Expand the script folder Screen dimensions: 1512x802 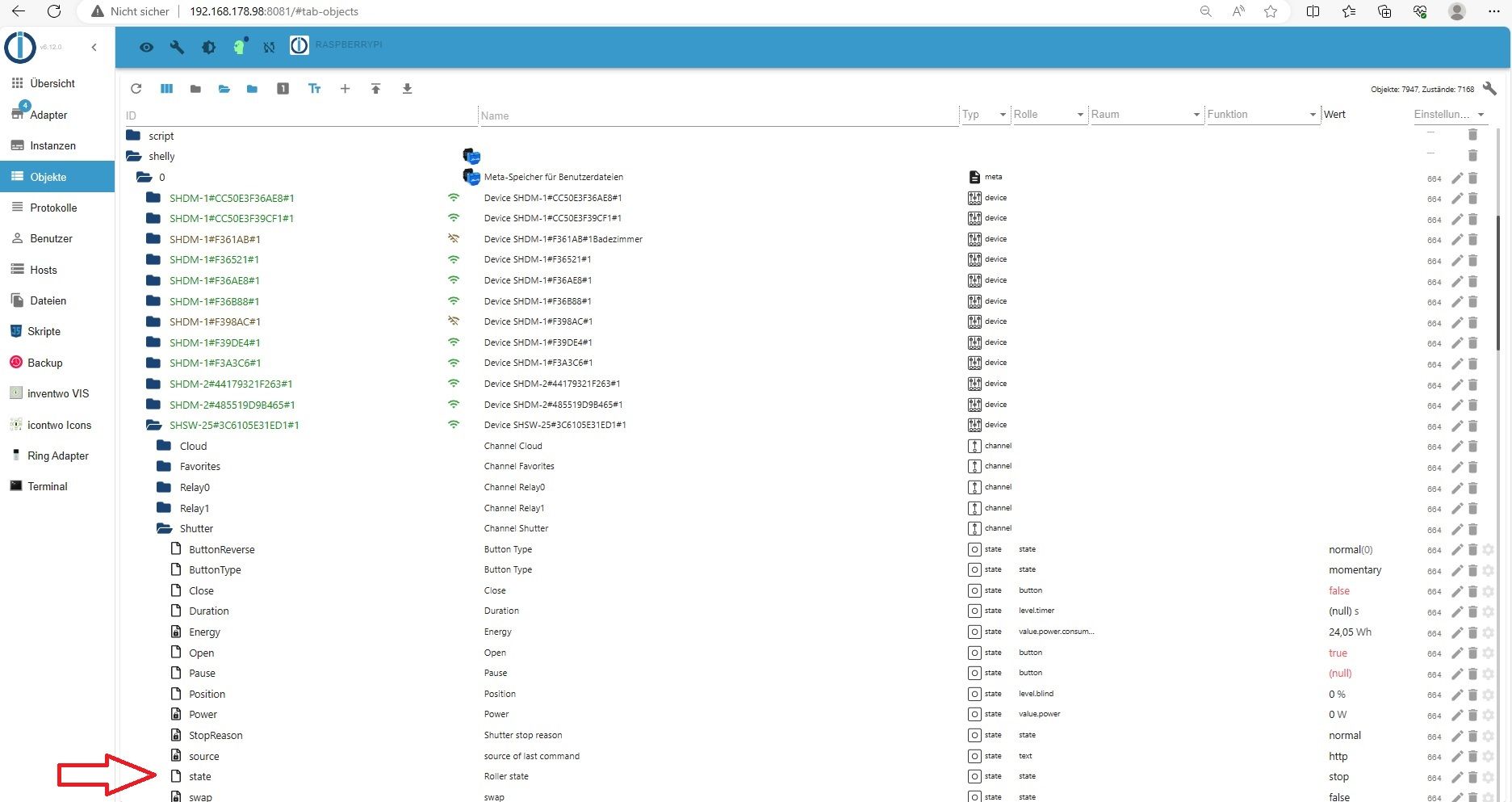click(x=133, y=136)
